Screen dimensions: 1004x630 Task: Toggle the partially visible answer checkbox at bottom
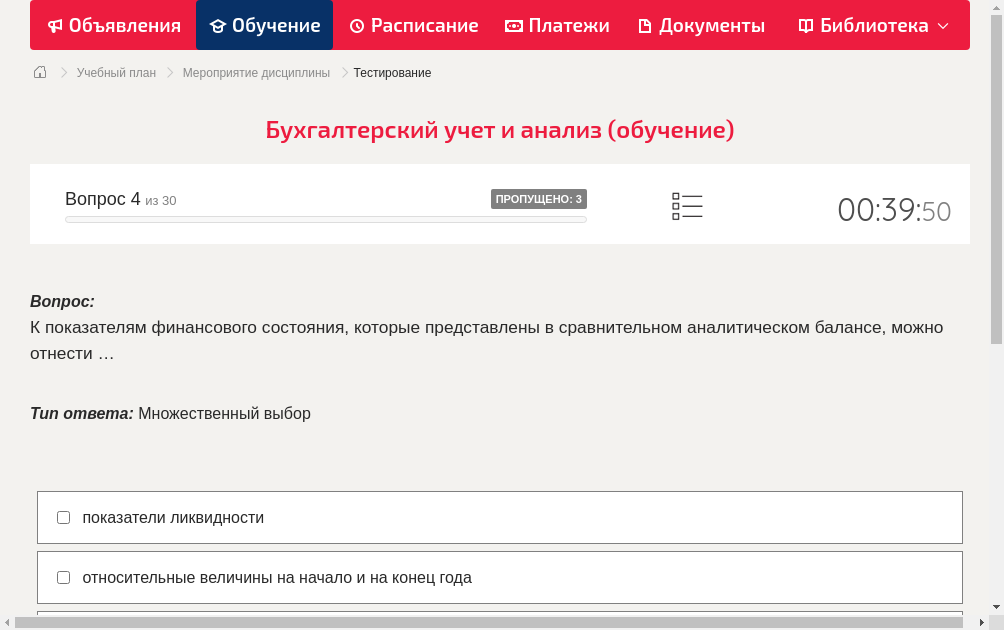pyautogui.click(x=63, y=620)
